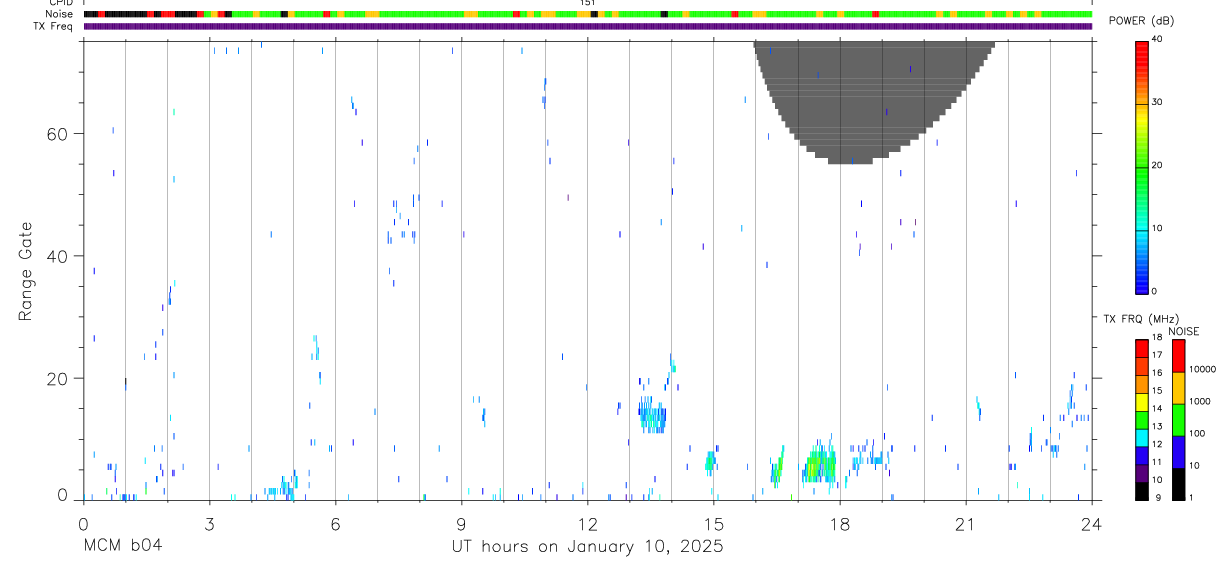Click the 1000 label on NOISE scale
The width and height of the screenshot is (1228, 567).
(x=1201, y=401)
